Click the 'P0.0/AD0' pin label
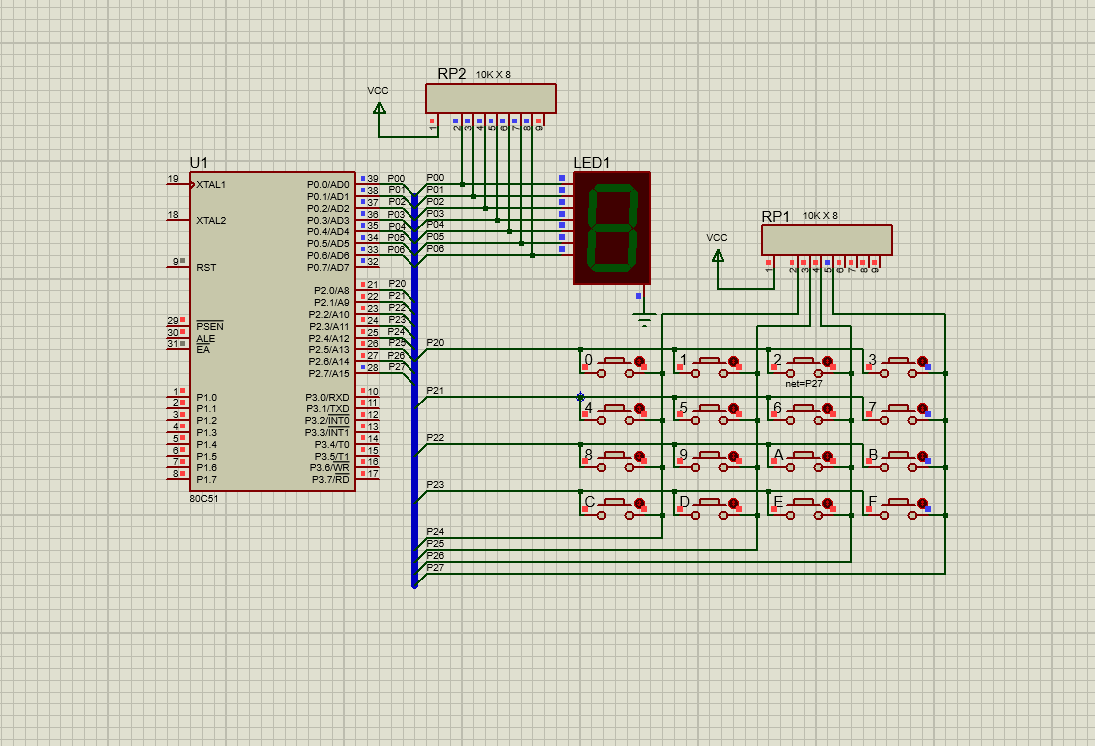The height and width of the screenshot is (746, 1095). tap(328, 184)
